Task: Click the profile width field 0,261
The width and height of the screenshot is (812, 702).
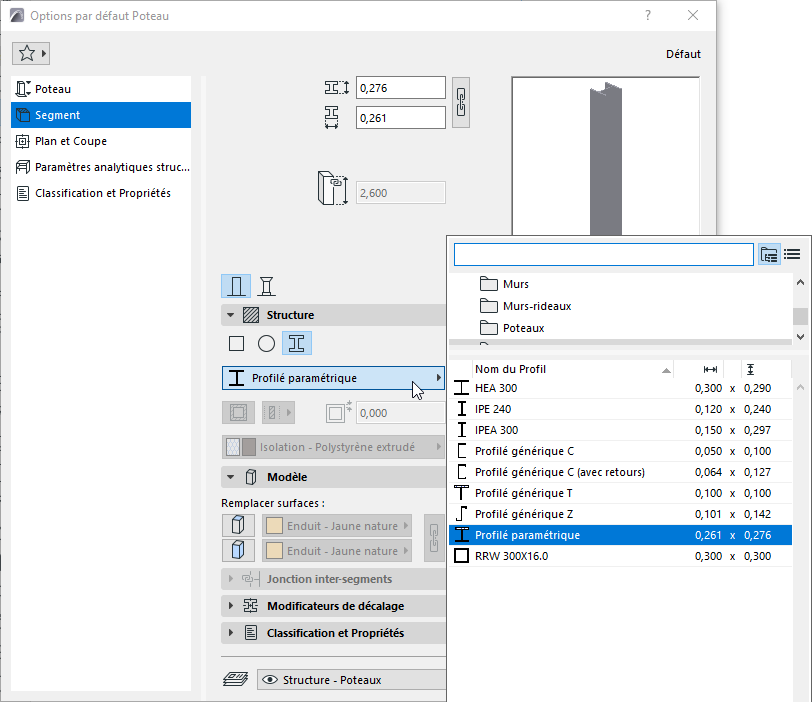Action: [x=400, y=118]
